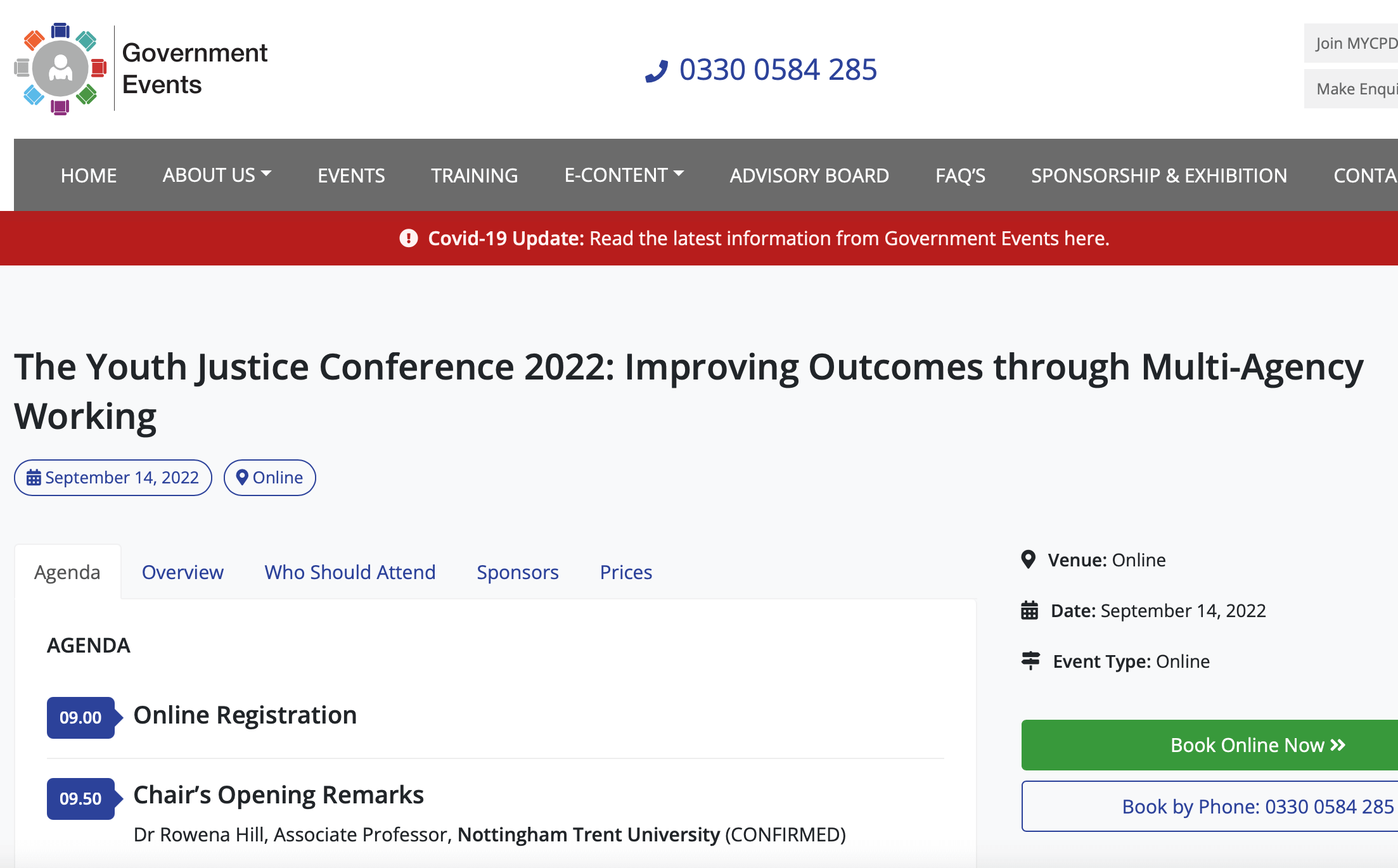
Task: Expand the E-Content dropdown menu
Action: pos(624,175)
